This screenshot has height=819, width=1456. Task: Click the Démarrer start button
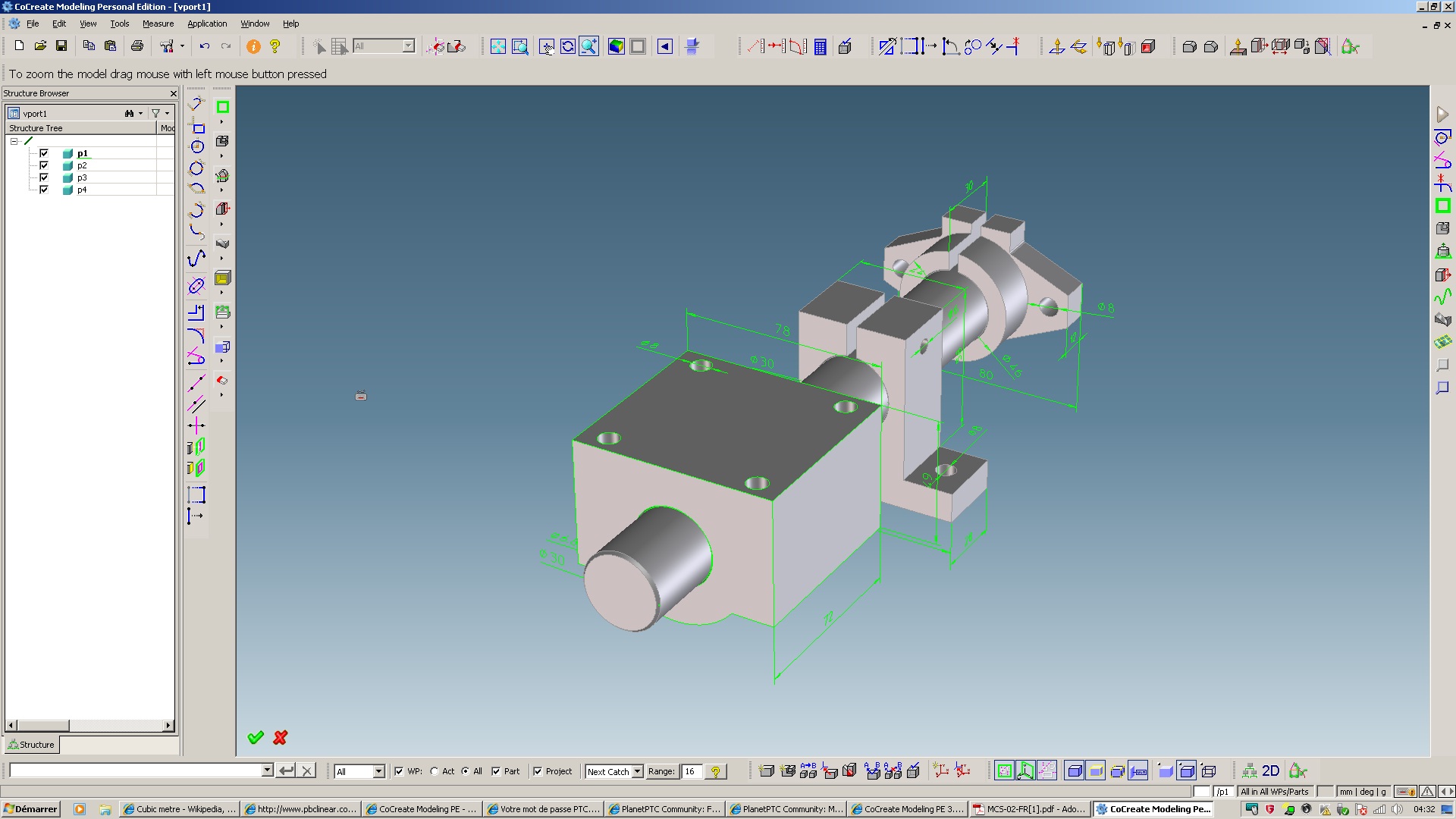point(30,809)
